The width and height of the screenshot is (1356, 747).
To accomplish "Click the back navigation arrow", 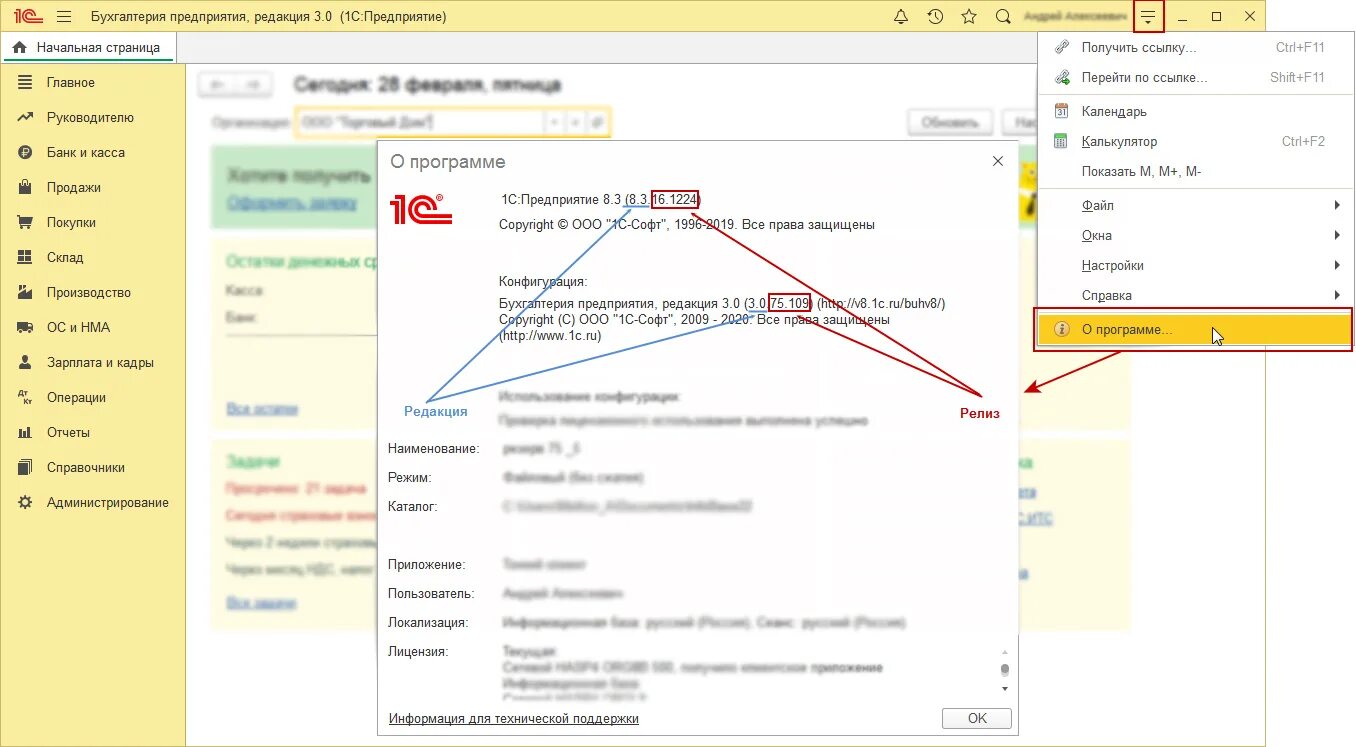I will (217, 86).
